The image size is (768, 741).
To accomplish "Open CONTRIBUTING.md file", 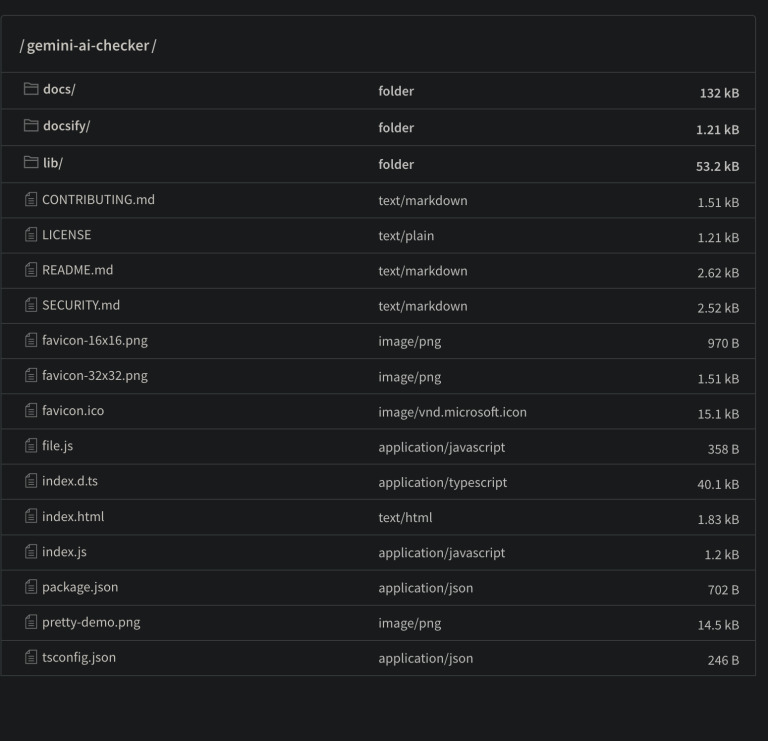I will coord(98,200).
